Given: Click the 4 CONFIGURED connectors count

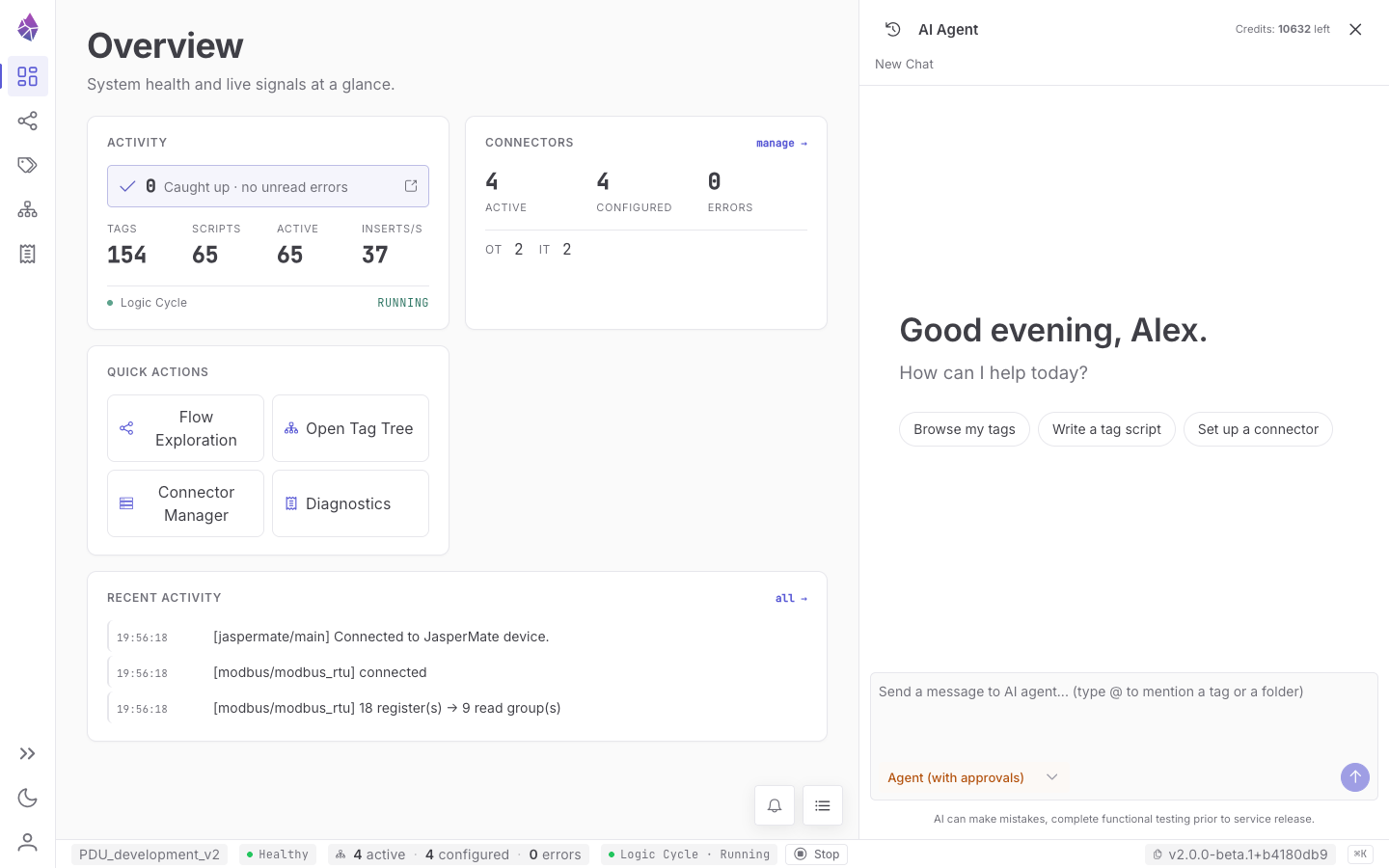Looking at the screenshot, I should pyautogui.click(x=634, y=191).
